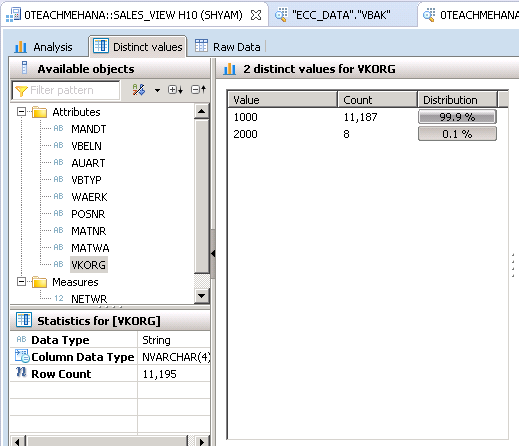519x446 pixels.
Task: Click the vertical scrollbar thumb of the objects tree
Action: click(x=201, y=197)
